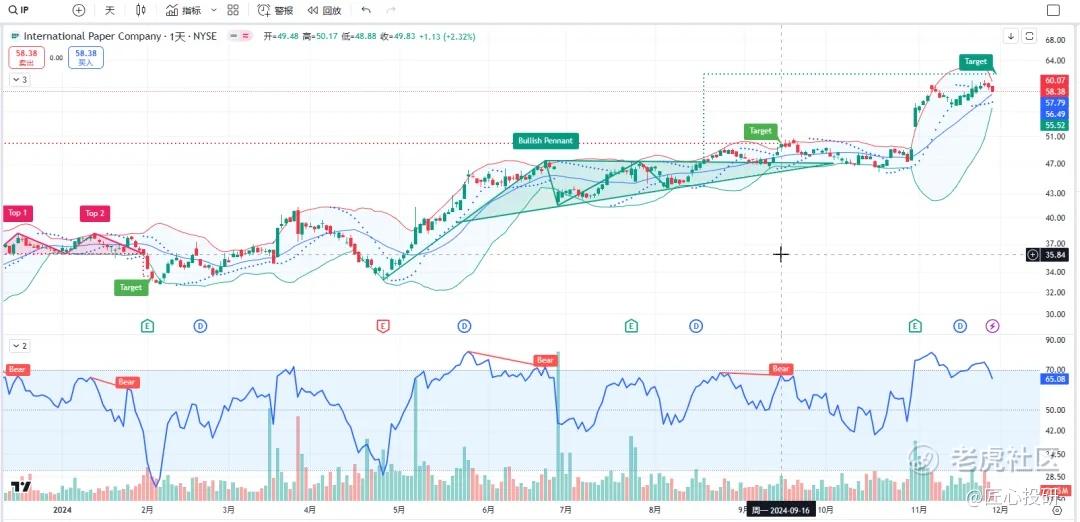Click the 高=50.17 high value
The image size is (1080, 522).
coord(320,36)
